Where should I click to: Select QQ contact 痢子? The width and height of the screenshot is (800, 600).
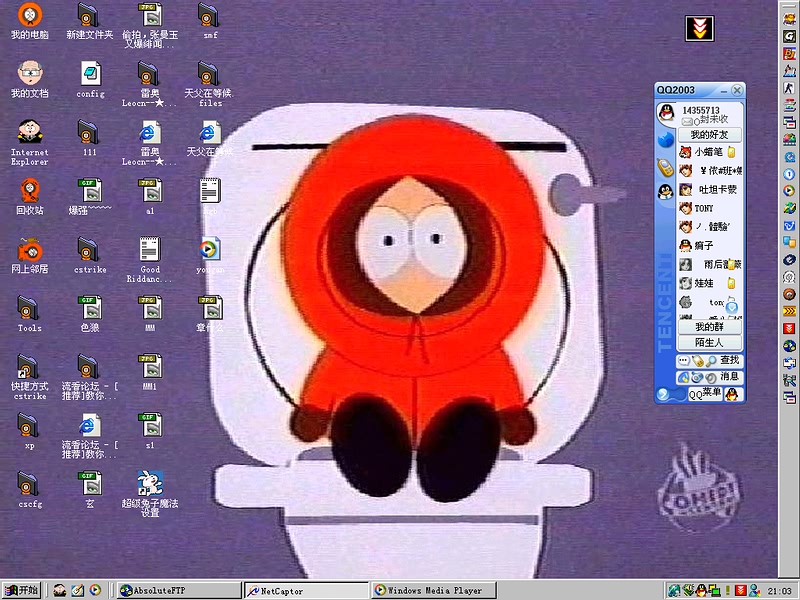pos(696,245)
